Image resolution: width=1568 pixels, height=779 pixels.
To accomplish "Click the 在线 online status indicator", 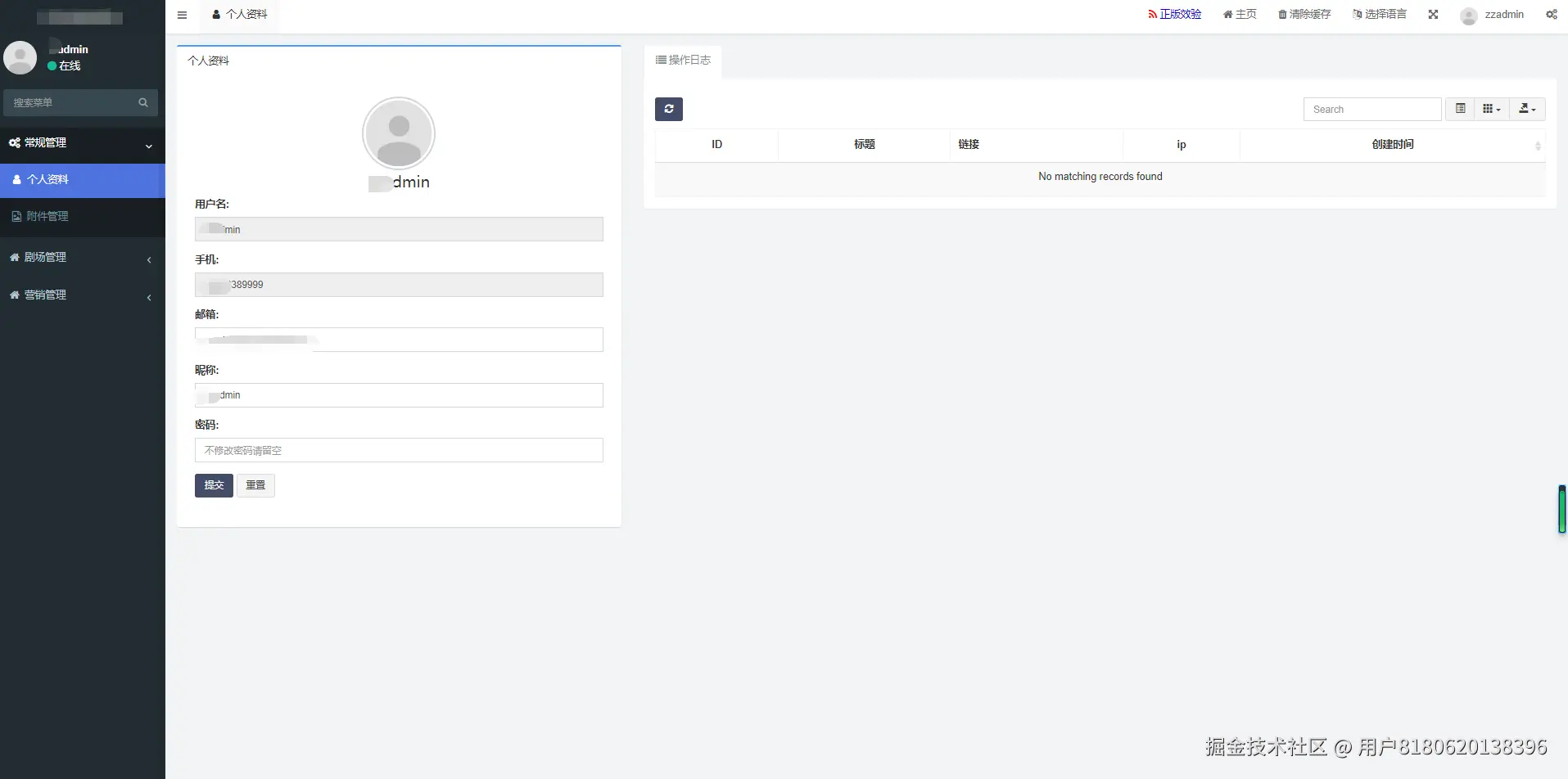I will tap(64, 65).
